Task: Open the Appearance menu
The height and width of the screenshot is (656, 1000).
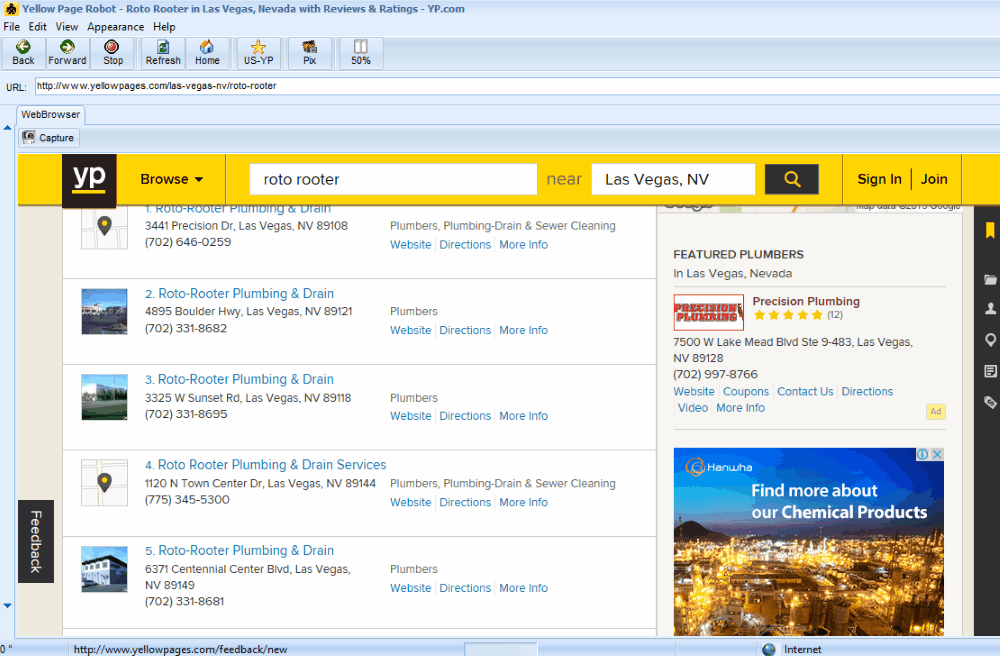Action: coord(115,27)
